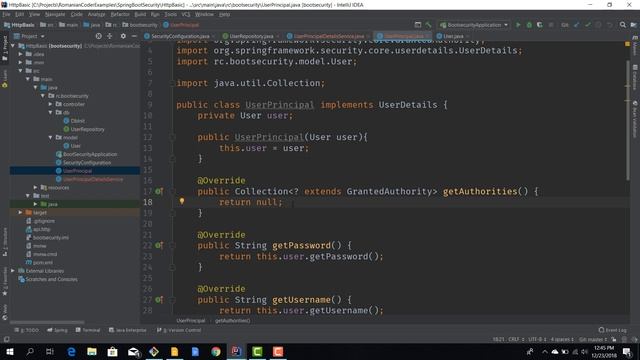Select BootSecurityApplication in project tree
640x360 pixels.
pyautogui.click(x=90, y=154)
